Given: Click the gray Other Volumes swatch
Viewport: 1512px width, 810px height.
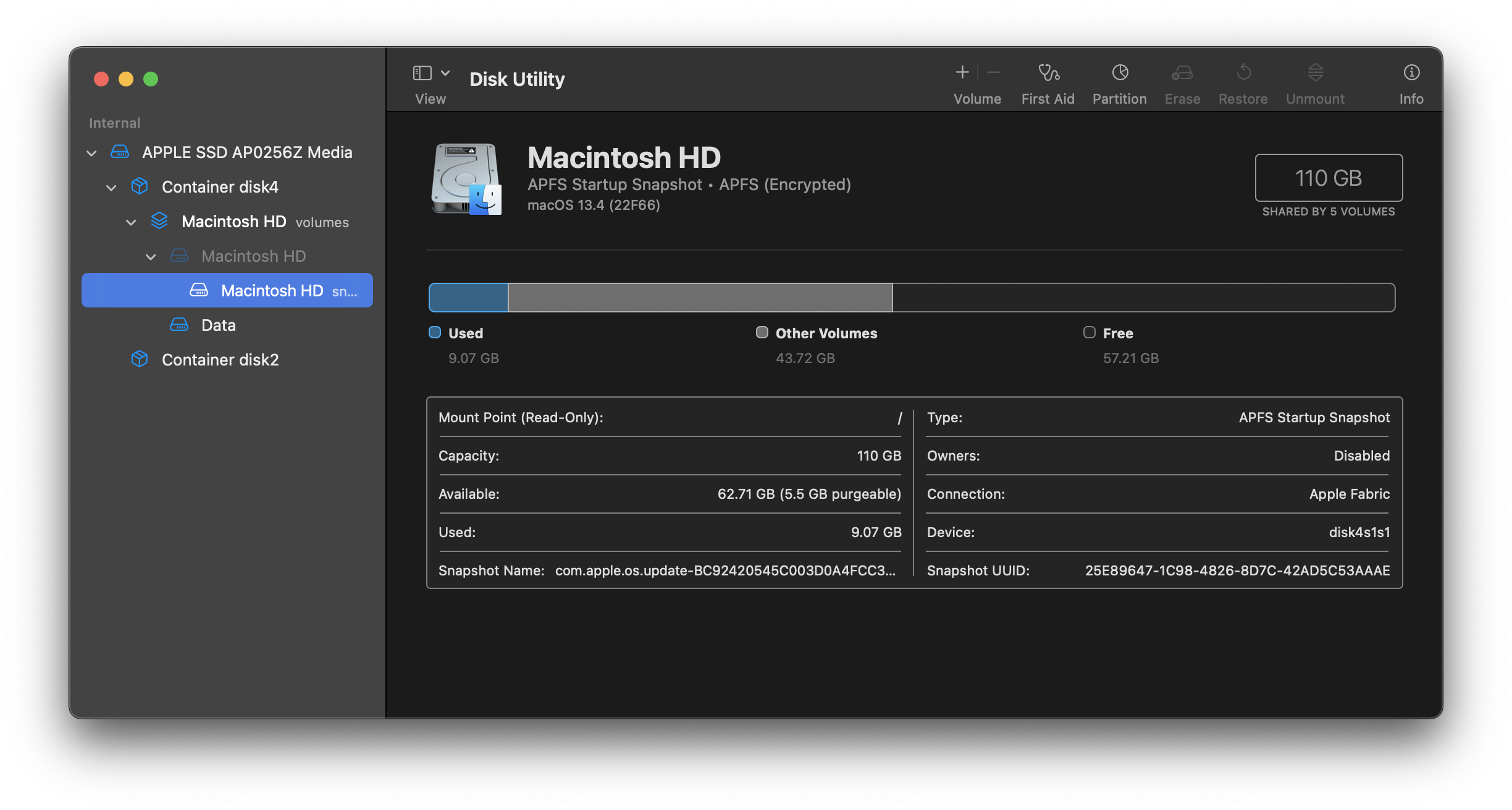Looking at the screenshot, I should tap(762, 333).
